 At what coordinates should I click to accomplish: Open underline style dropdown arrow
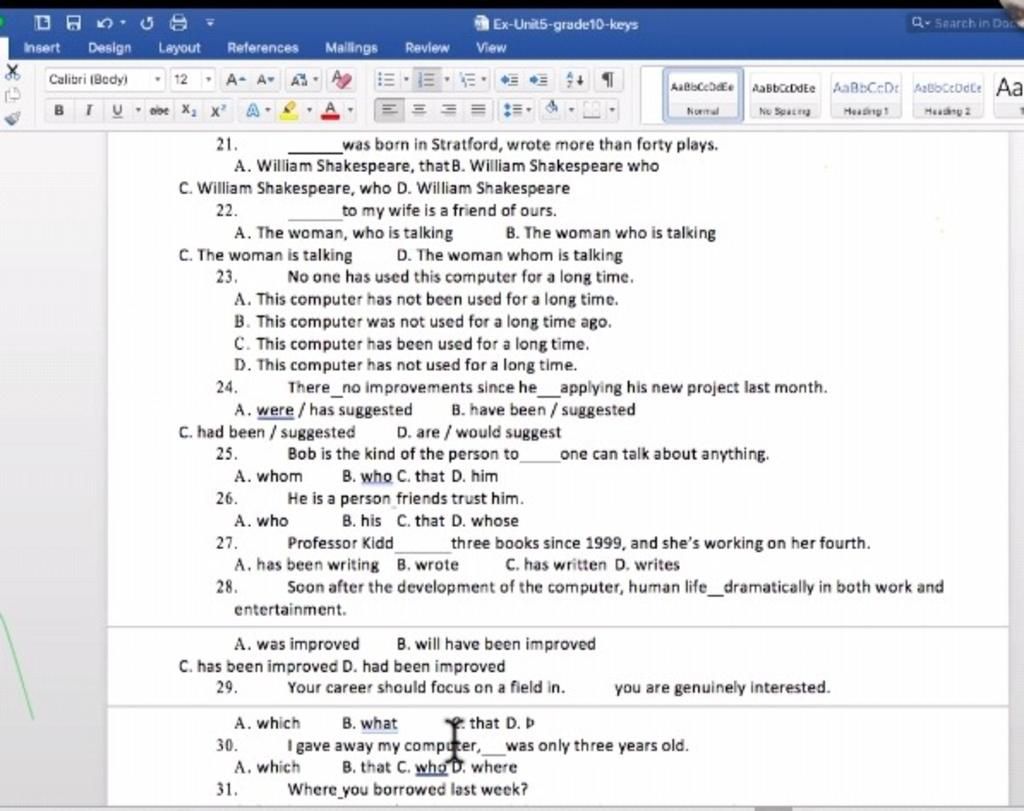[x=138, y=110]
